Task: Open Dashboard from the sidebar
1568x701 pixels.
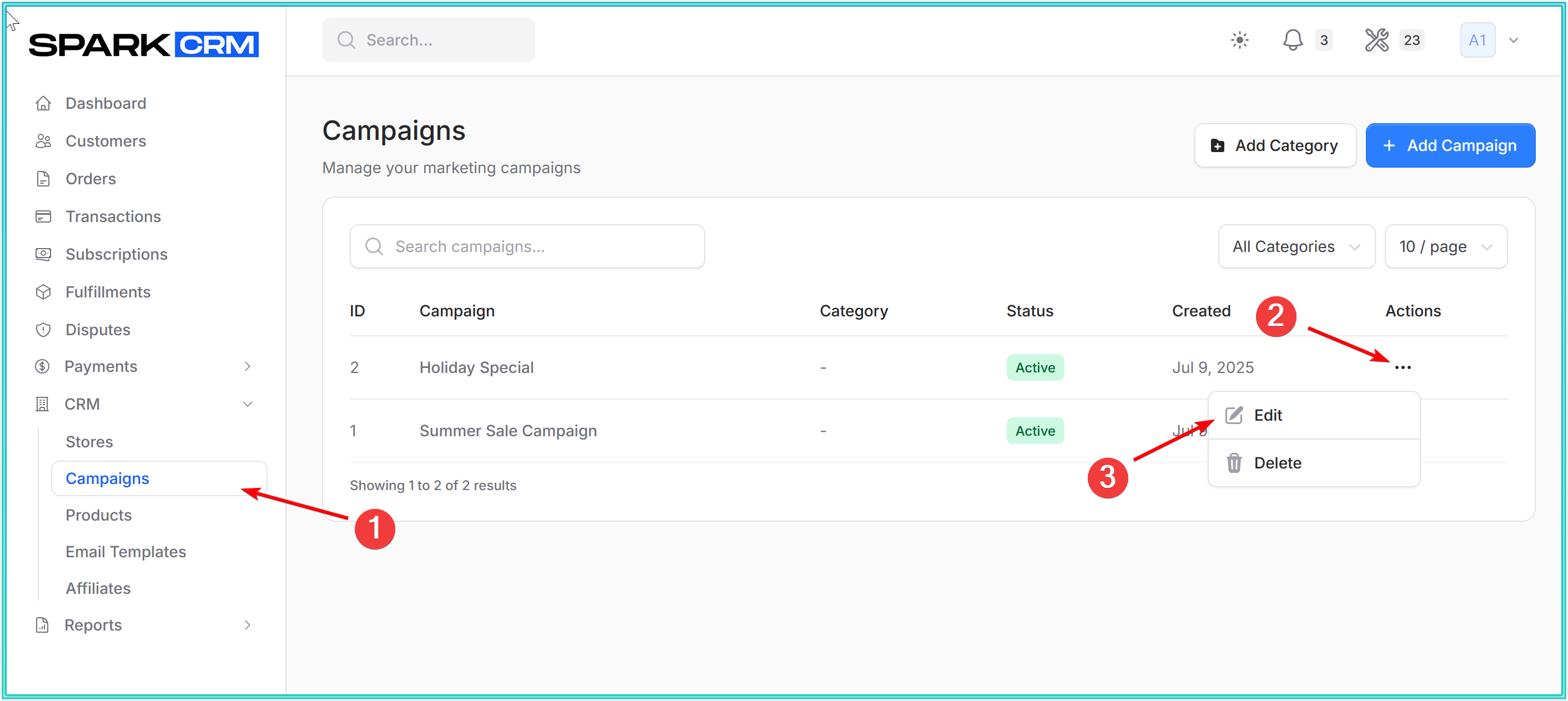Action: click(x=105, y=103)
